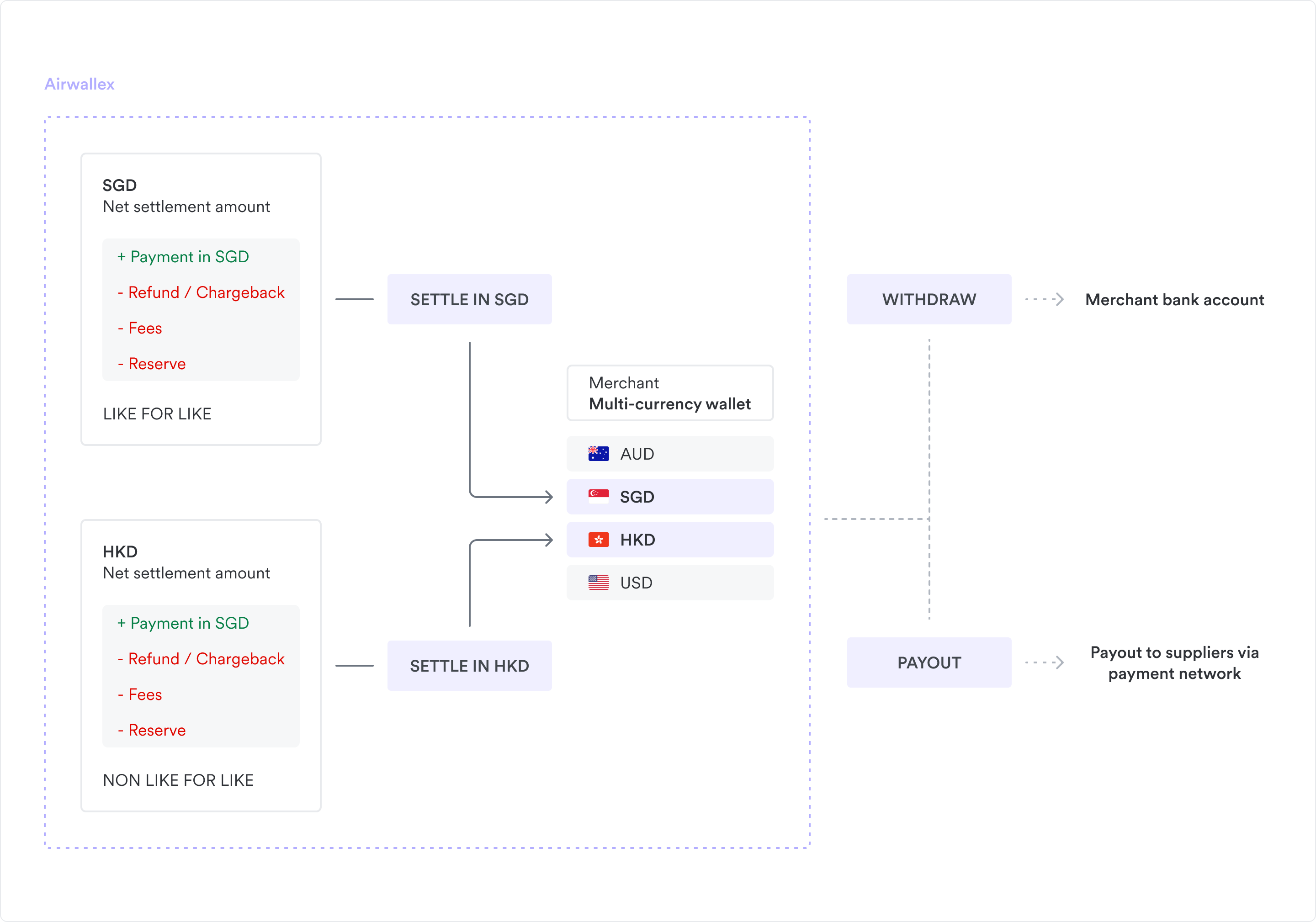Select the USD wallet row
Viewport: 1316px width, 922px height.
pyautogui.click(x=669, y=583)
